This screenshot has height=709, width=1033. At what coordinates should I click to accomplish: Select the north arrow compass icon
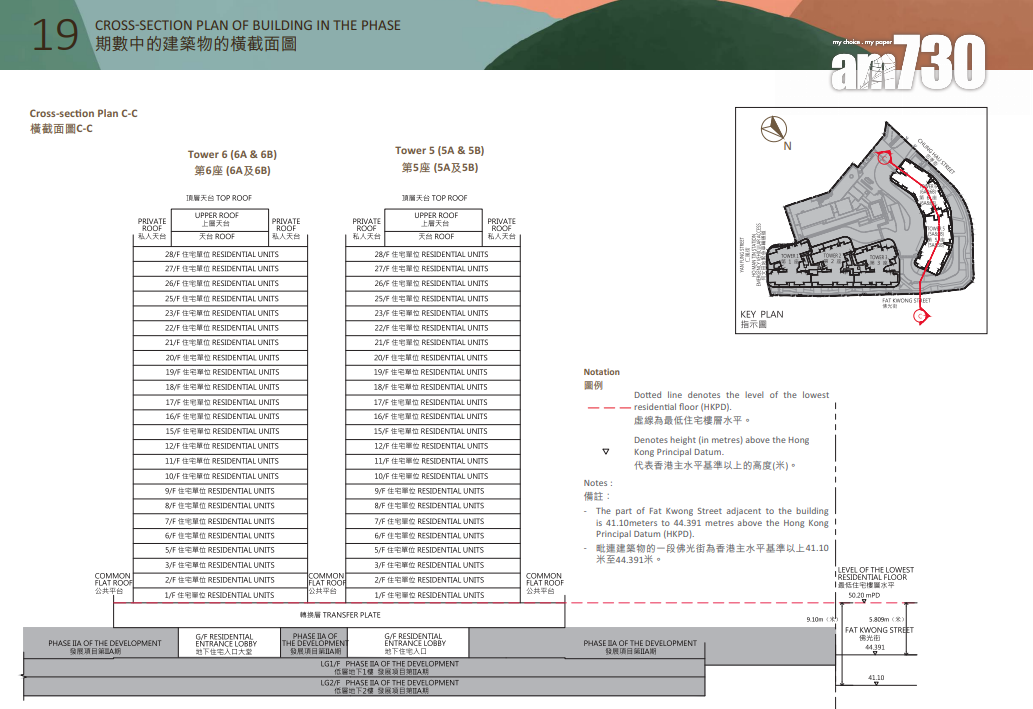(x=774, y=128)
